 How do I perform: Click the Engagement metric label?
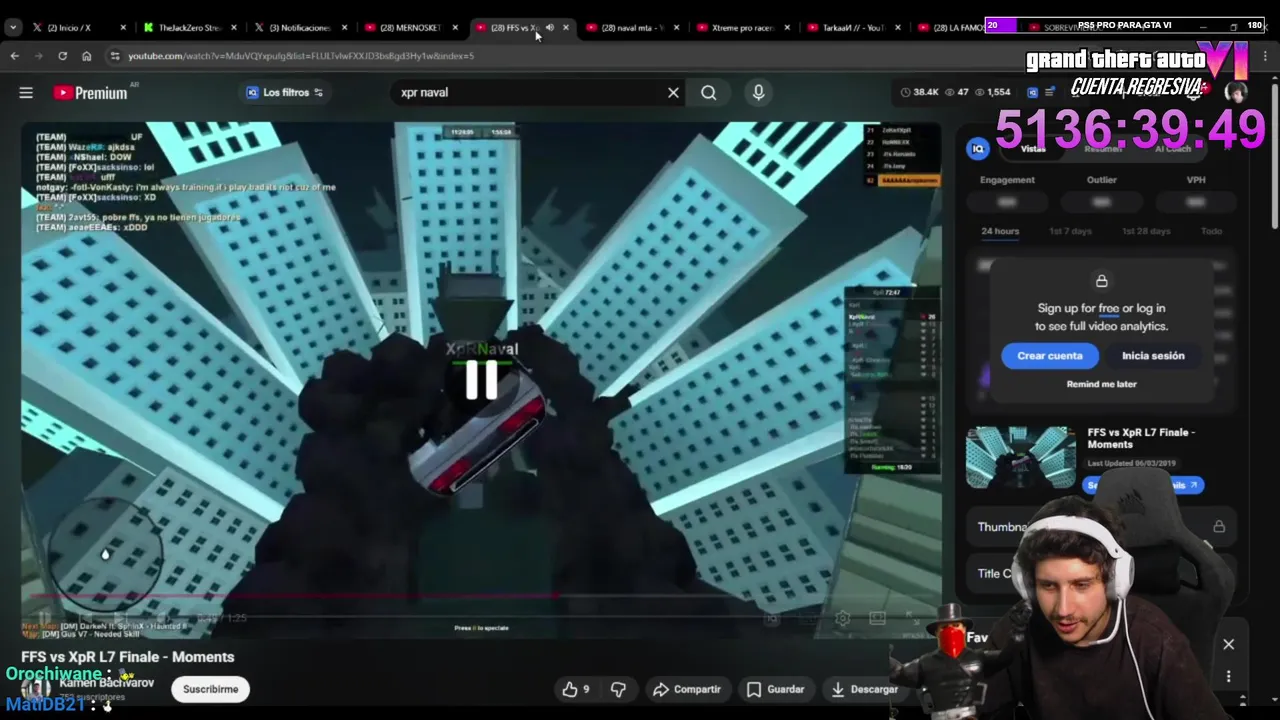coord(1007,180)
